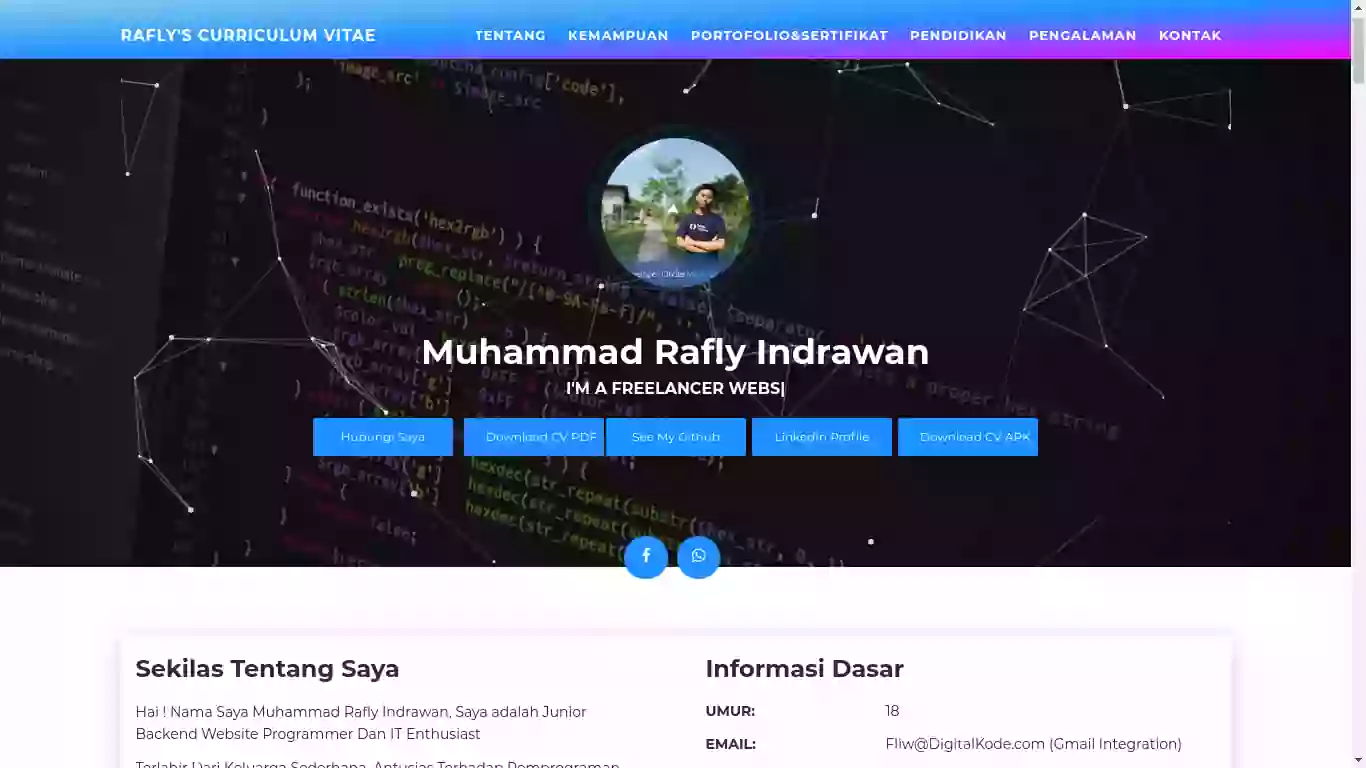
Task: Click the email Fliw@DigitalKode.com text
Action: pos(1032,744)
